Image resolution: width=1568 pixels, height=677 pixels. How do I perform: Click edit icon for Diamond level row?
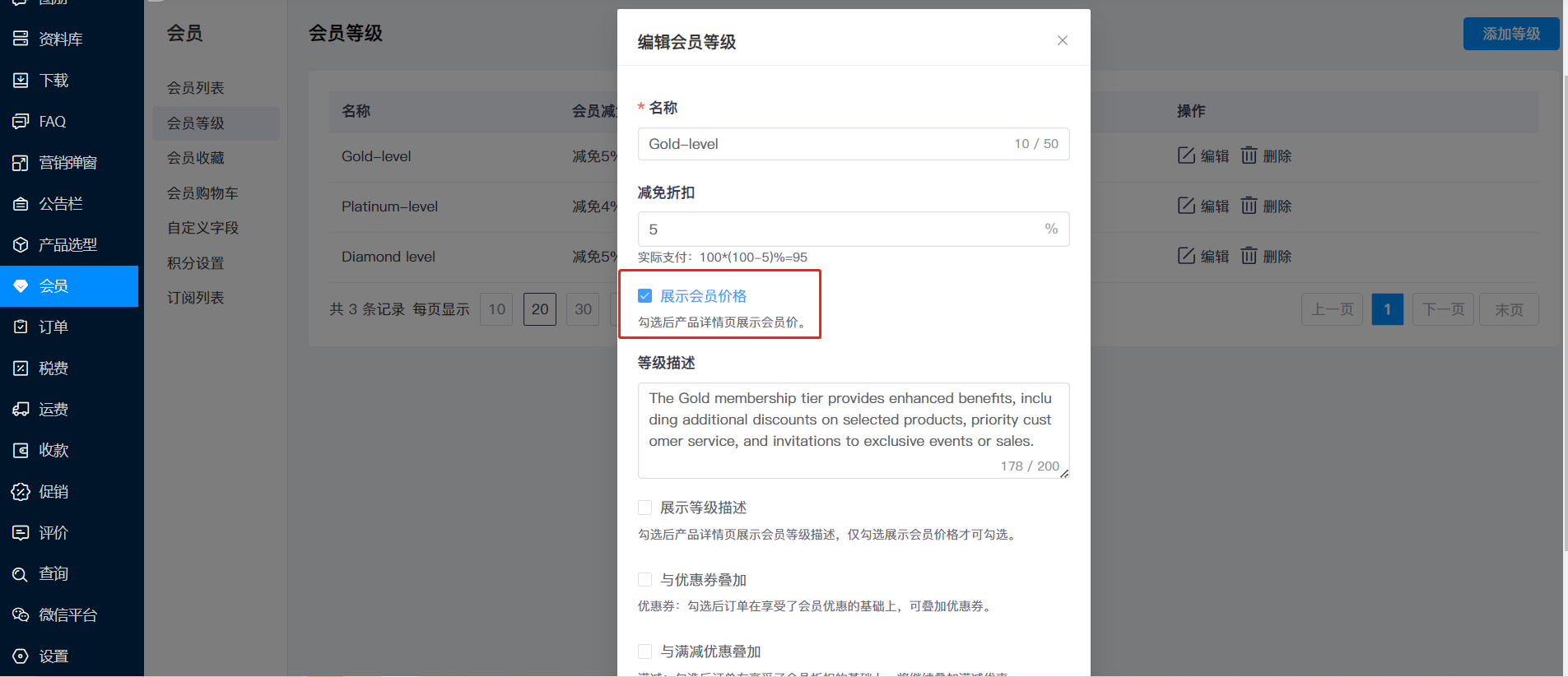coord(1186,256)
